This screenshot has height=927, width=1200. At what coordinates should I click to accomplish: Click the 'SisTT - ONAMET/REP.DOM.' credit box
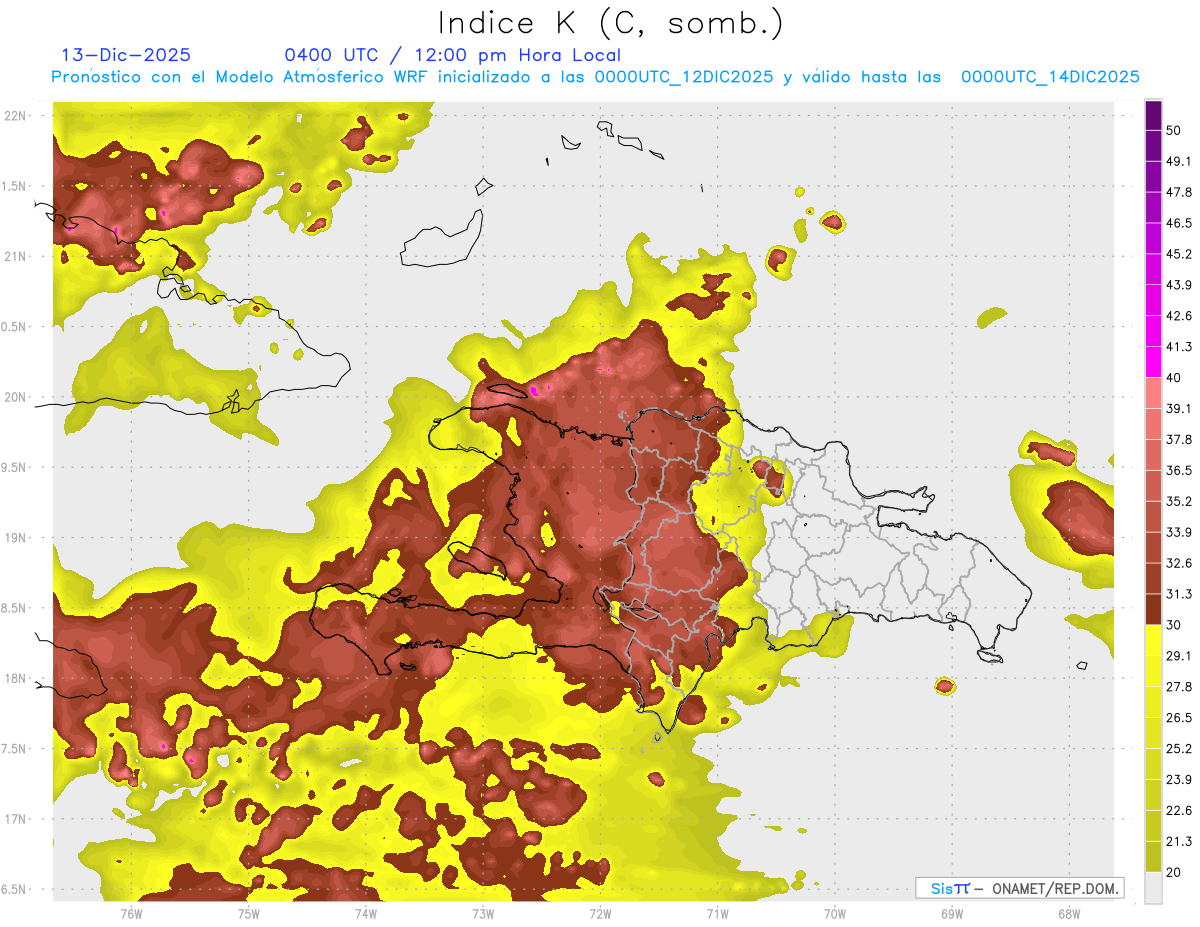tap(1020, 888)
